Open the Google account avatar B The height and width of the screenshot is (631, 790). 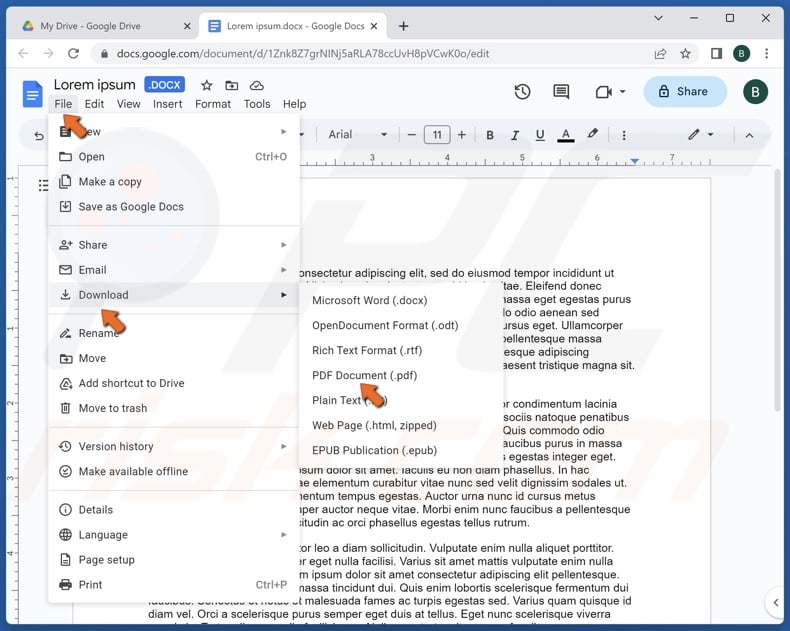tap(755, 92)
